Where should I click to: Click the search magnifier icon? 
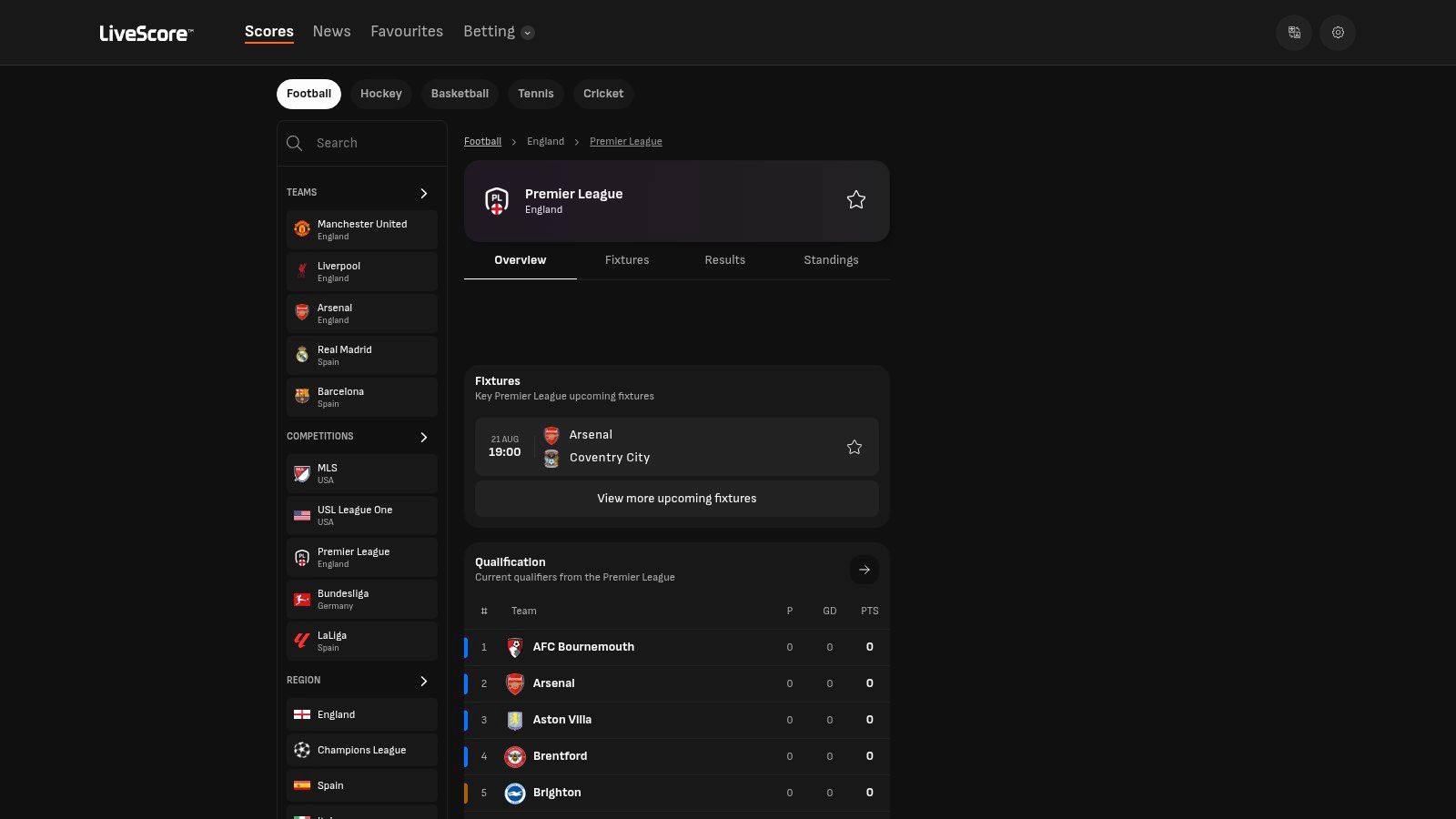pyautogui.click(x=294, y=143)
